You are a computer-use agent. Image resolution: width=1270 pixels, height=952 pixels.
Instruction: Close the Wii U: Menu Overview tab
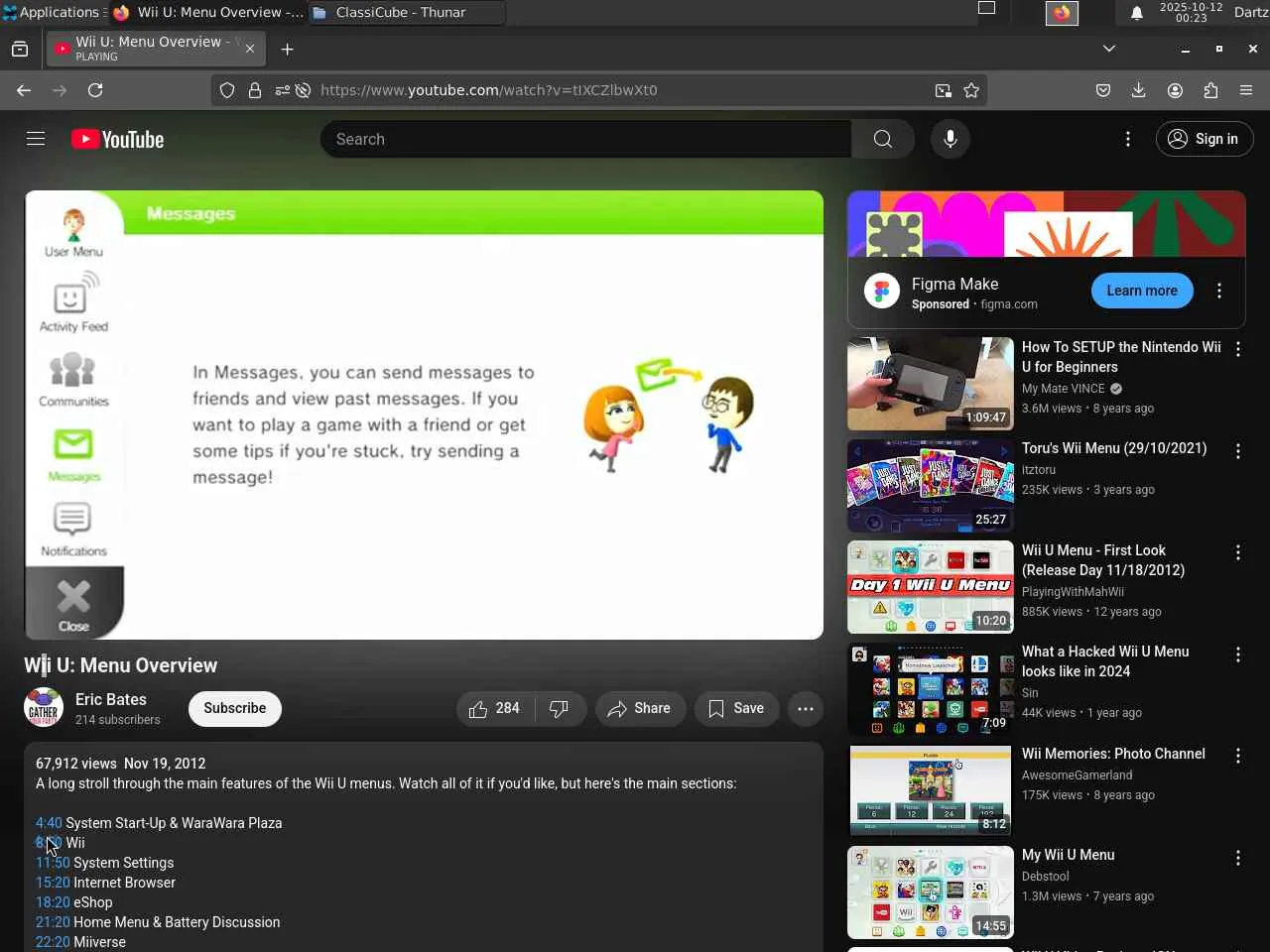pos(250,49)
